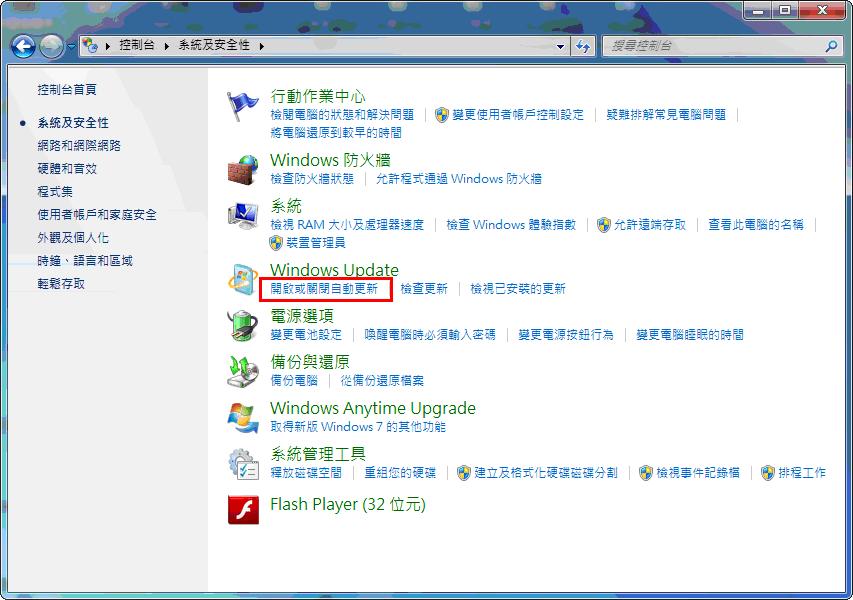Click the Power Options battery icon
The height and width of the screenshot is (600, 853).
pos(243,325)
